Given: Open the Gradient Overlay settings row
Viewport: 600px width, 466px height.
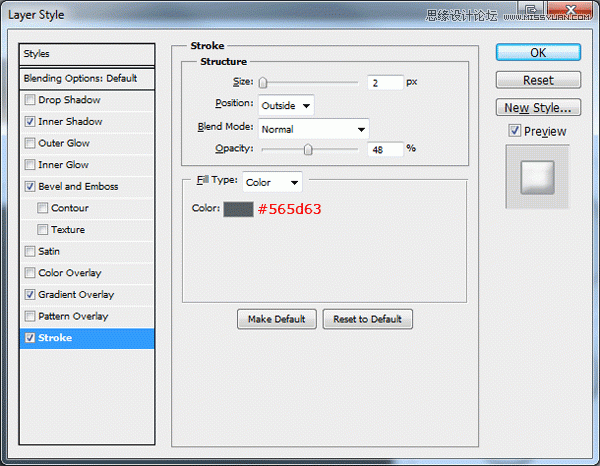Looking at the screenshot, I should click(x=87, y=295).
